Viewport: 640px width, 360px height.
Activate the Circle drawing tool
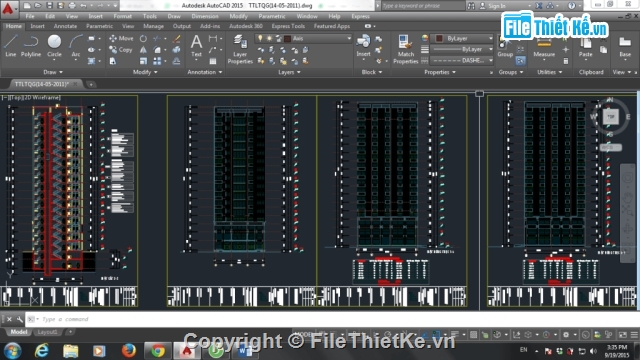point(54,45)
